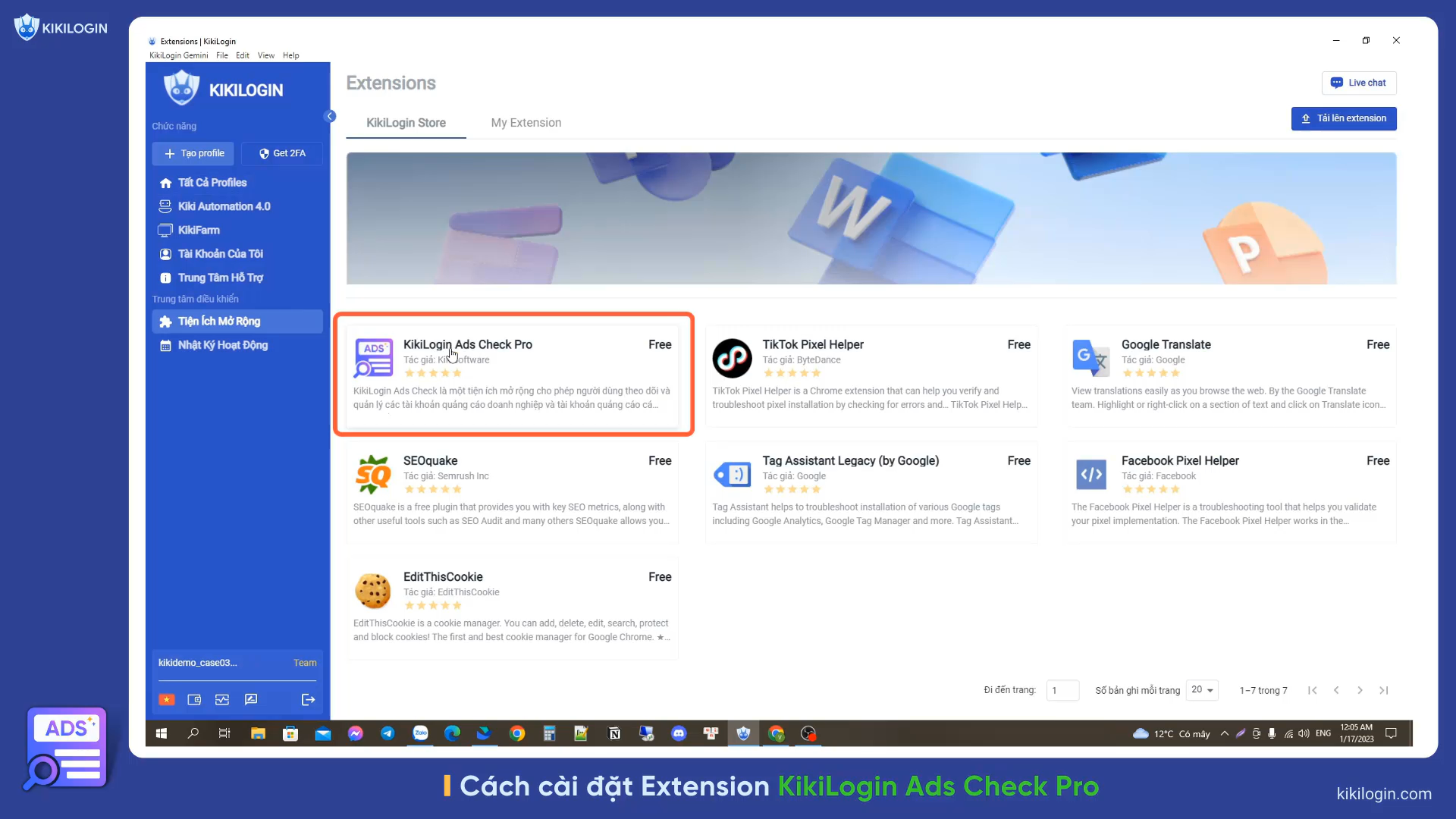This screenshot has width=1456, height=819.
Task: Switch to the My Extension tab
Action: click(526, 123)
